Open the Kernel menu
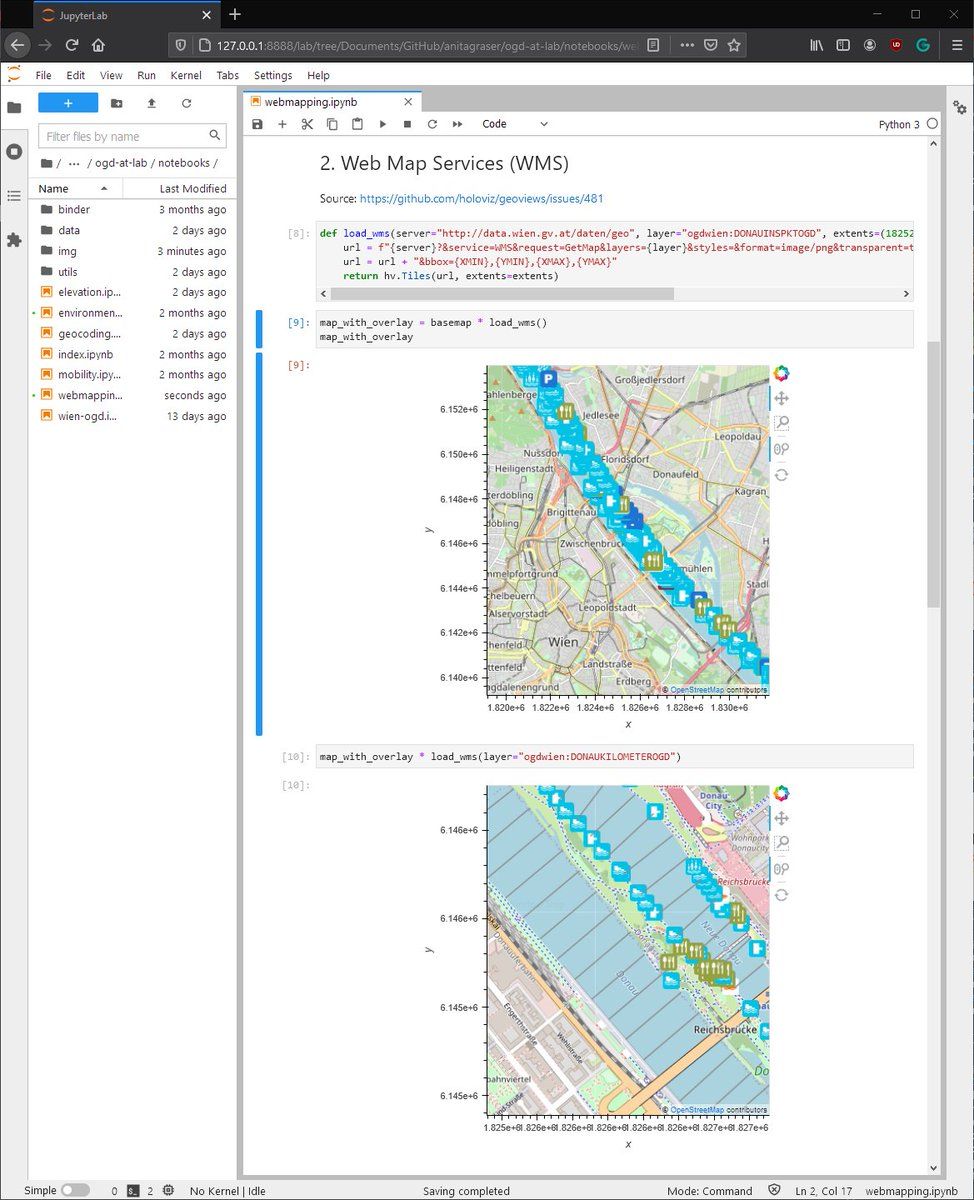Viewport: 974px width, 1200px height. (185, 75)
